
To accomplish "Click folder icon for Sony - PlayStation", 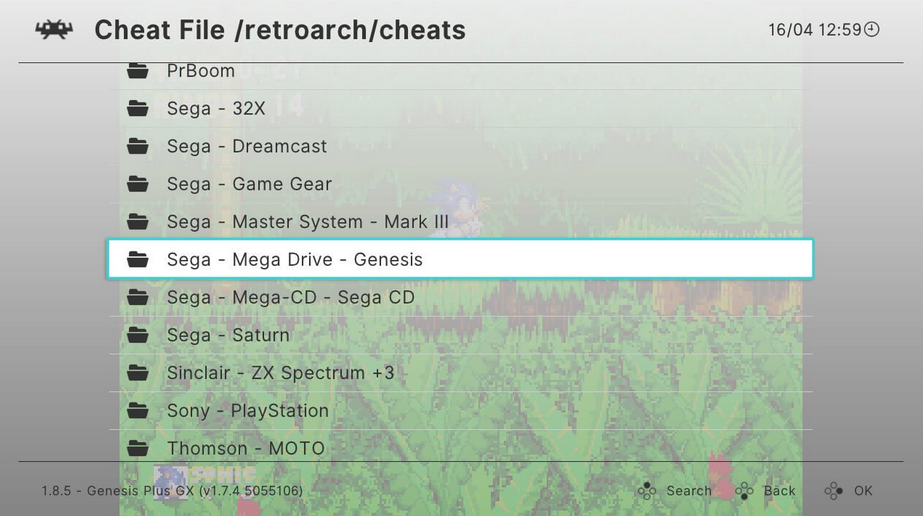I will click(138, 410).
